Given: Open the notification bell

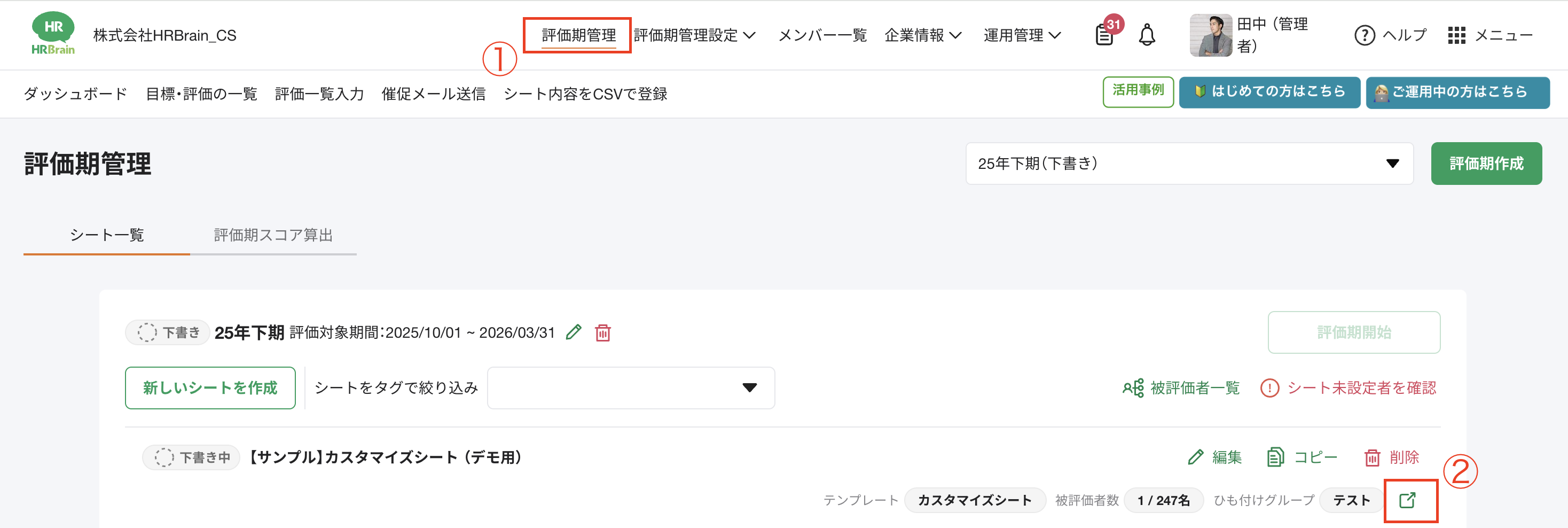Looking at the screenshot, I should click(x=1147, y=35).
